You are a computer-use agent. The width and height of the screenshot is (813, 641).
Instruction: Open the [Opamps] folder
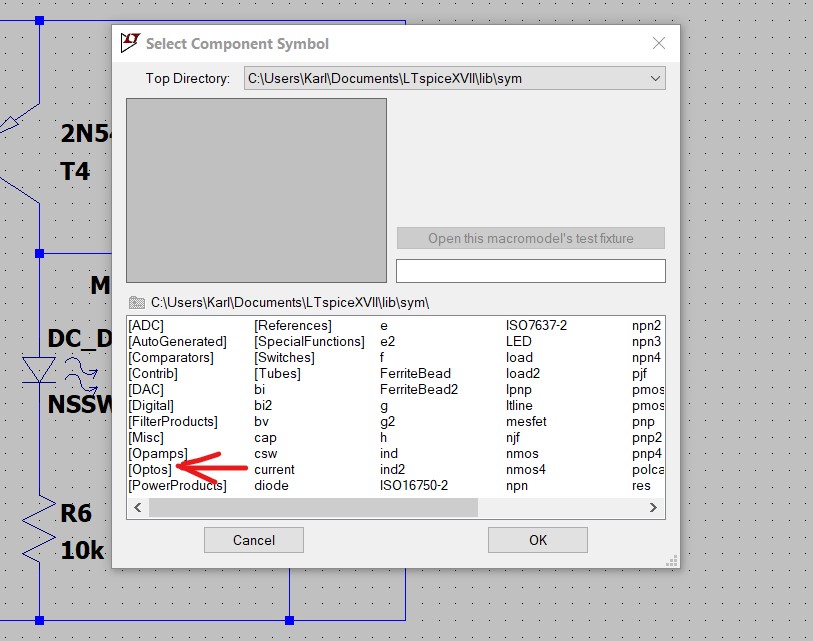pos(158,454)
